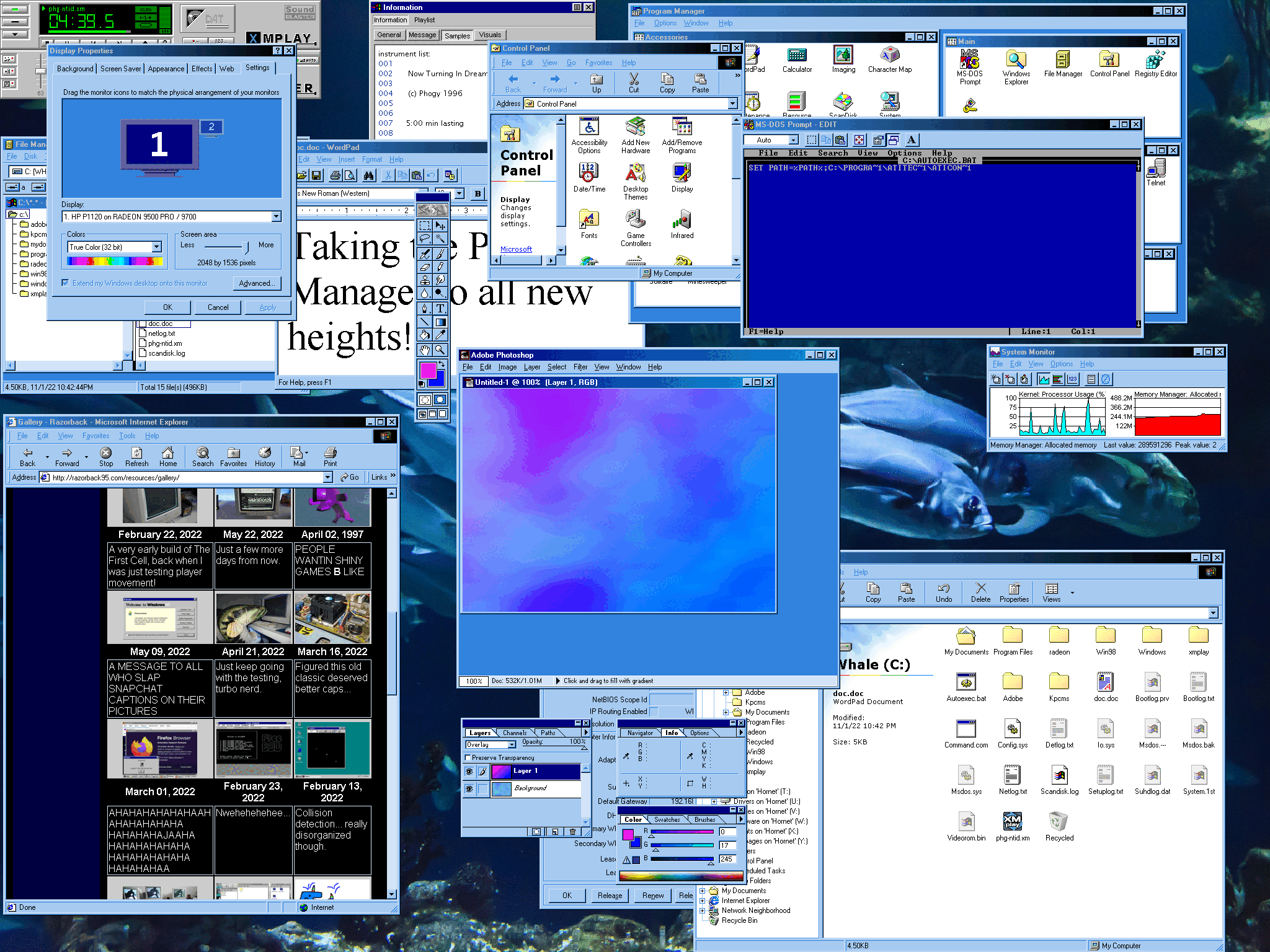Open the gallery thumbnail dated April 02, 1997
The image size is (1270, 952).
point(332,508)
